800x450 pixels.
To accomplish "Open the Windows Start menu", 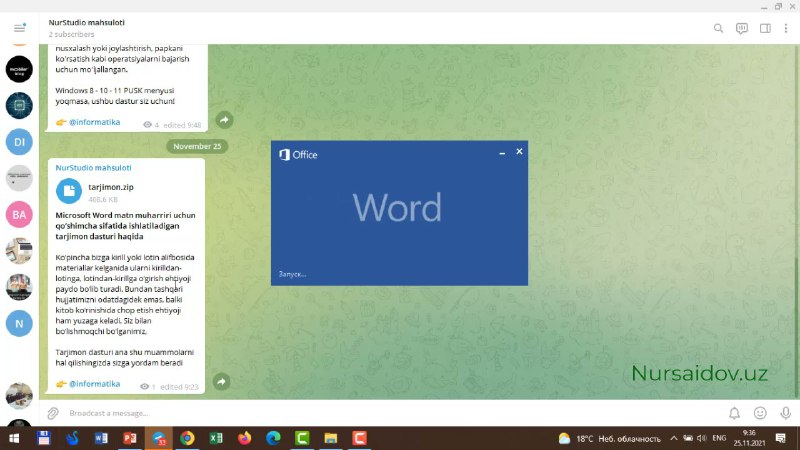I will 14,438.
